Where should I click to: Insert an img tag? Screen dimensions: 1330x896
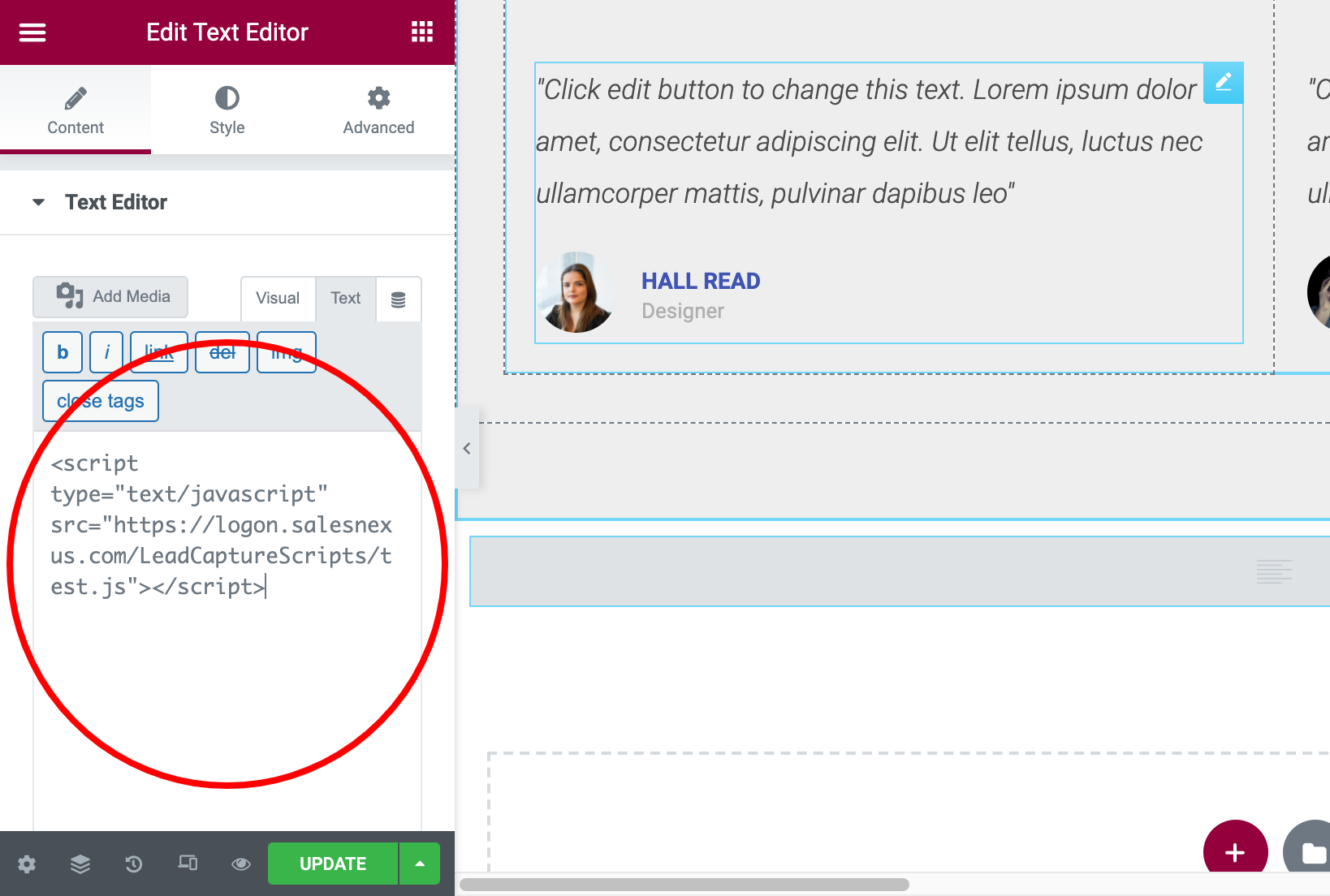287,352
